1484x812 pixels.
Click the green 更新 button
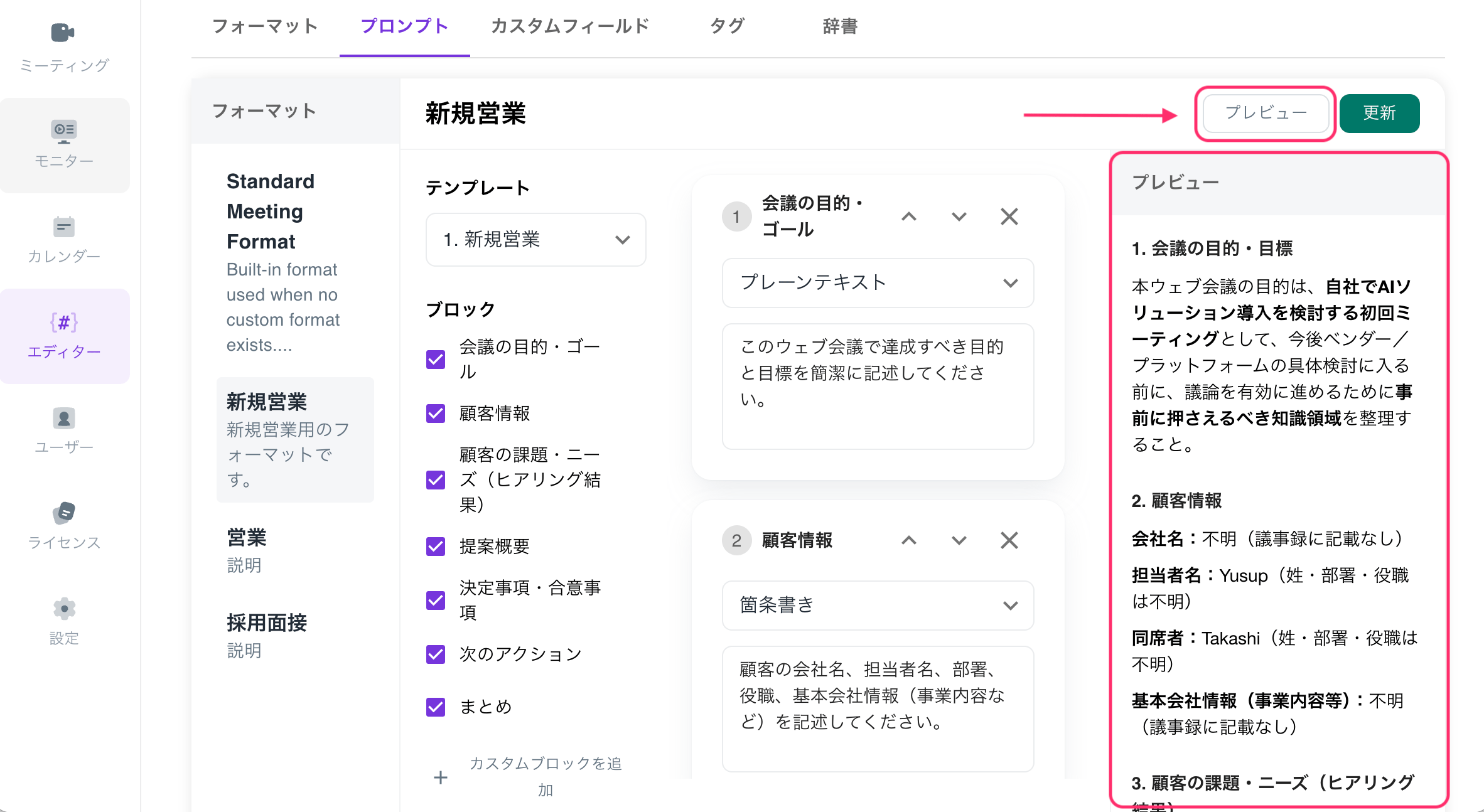coord(1379,113)
